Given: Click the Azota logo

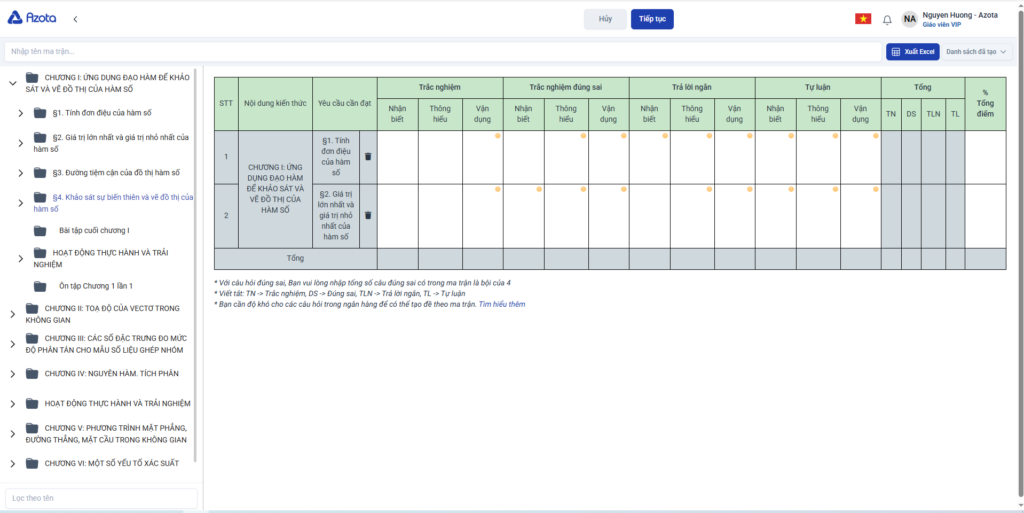Looking at the screenshot, I should [x=31, y=18].
